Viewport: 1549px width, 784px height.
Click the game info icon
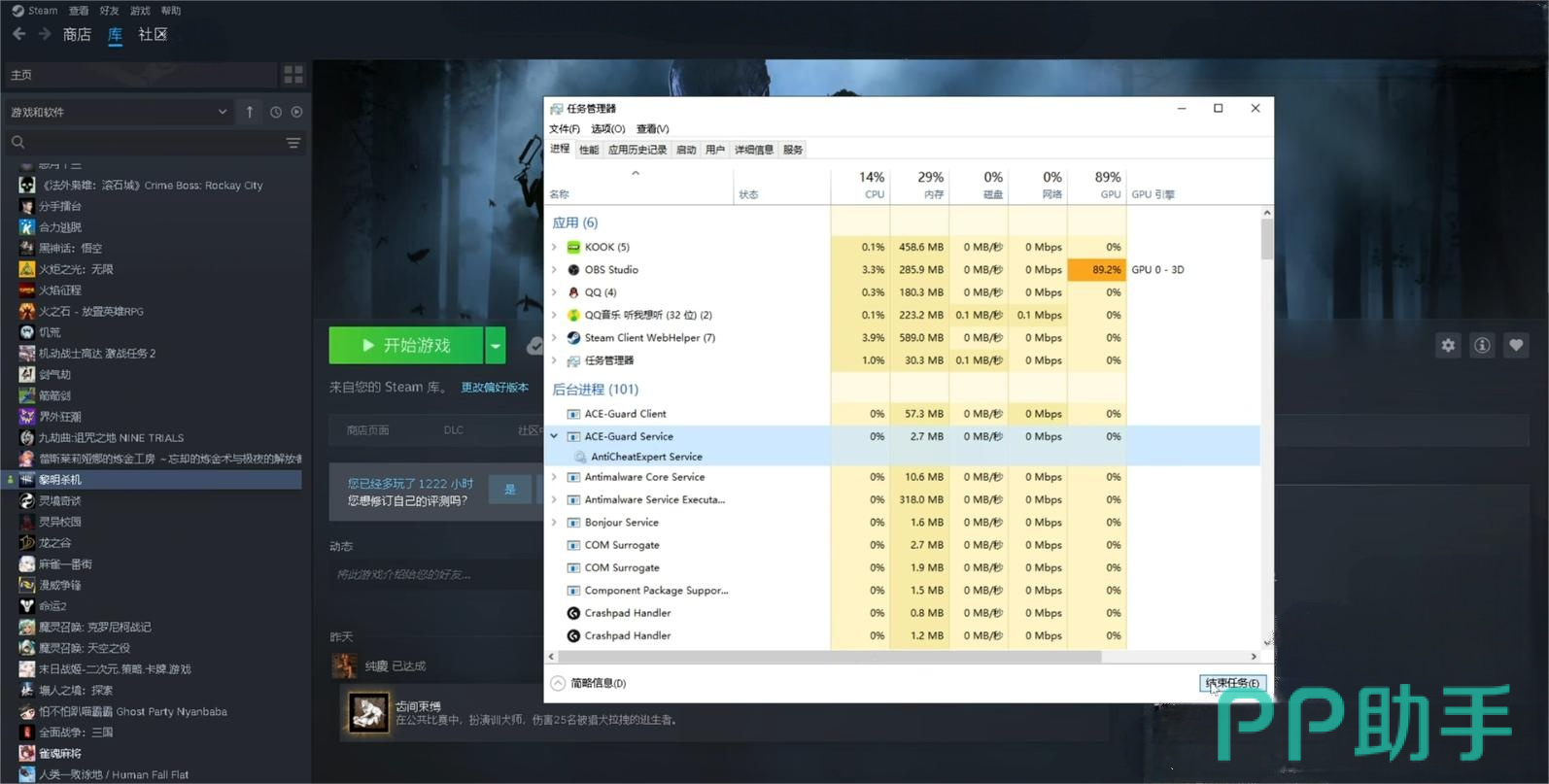click(1482, 345)
